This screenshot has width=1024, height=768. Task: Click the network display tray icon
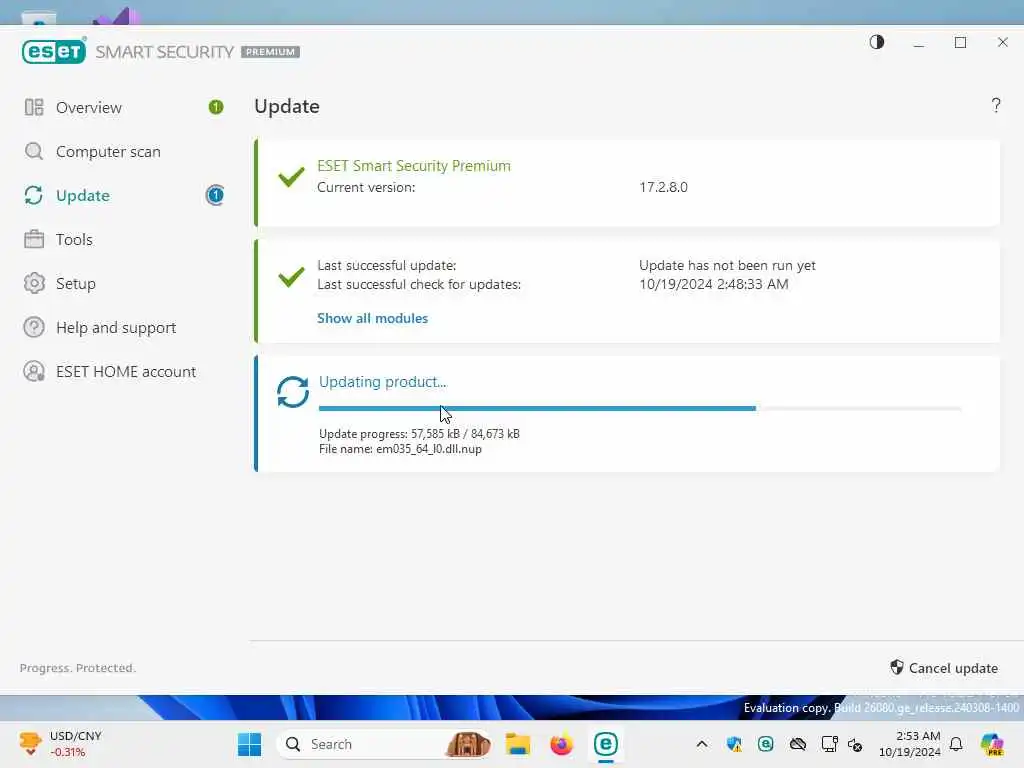pyautogui.click(x=829, y=744)
